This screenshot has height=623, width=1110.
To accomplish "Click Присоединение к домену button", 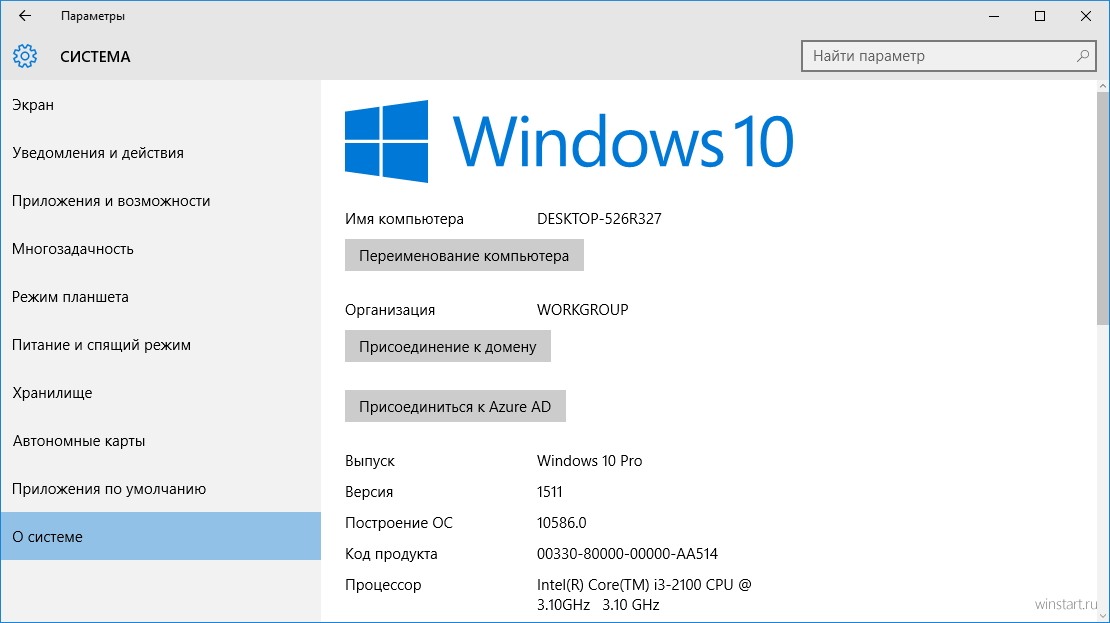I will click(x=447, y=346).
